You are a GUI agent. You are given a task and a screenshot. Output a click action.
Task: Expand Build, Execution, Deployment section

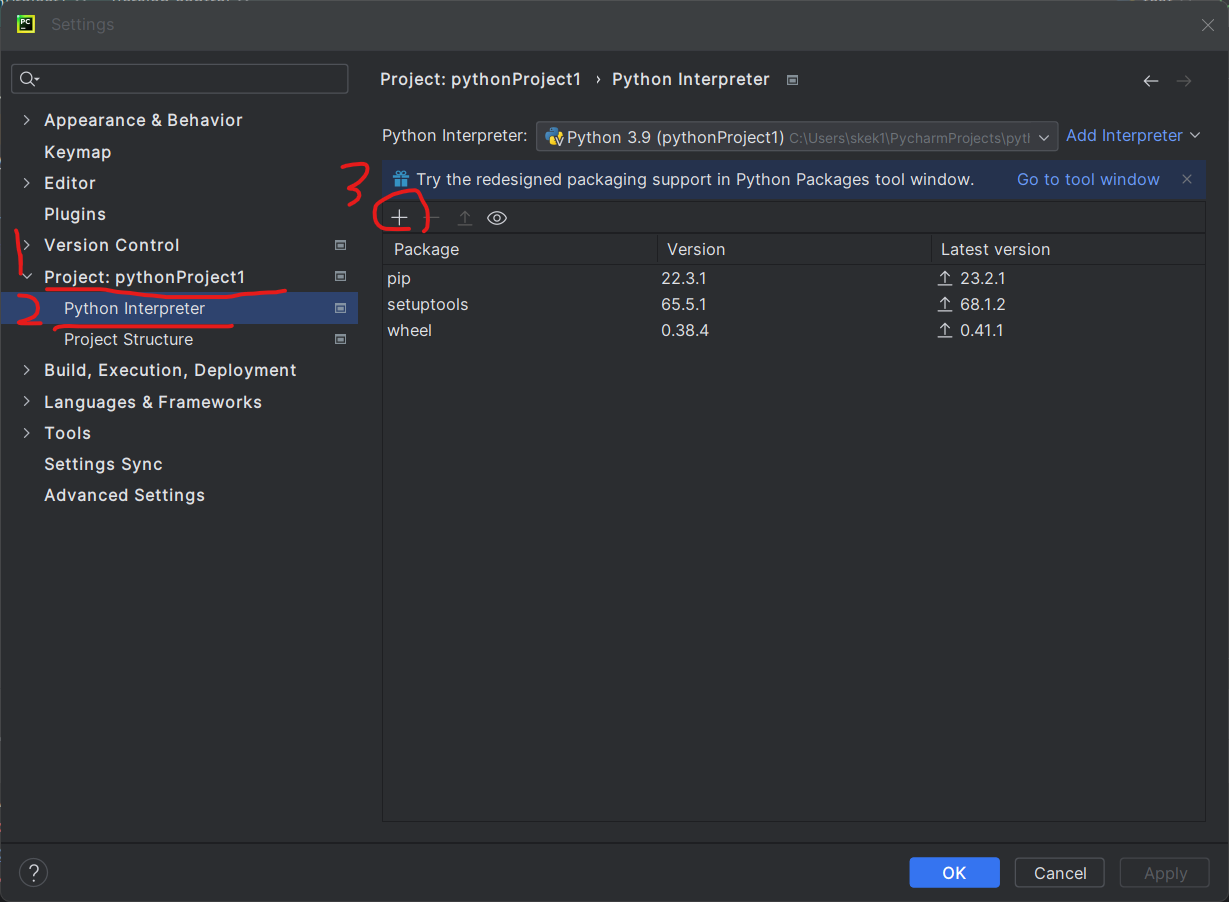point(26,370)
